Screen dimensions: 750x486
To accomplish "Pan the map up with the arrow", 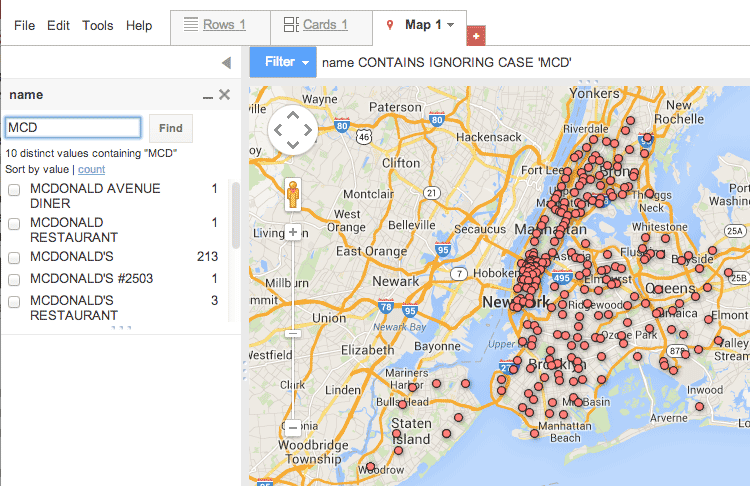I will pos(293,115).
